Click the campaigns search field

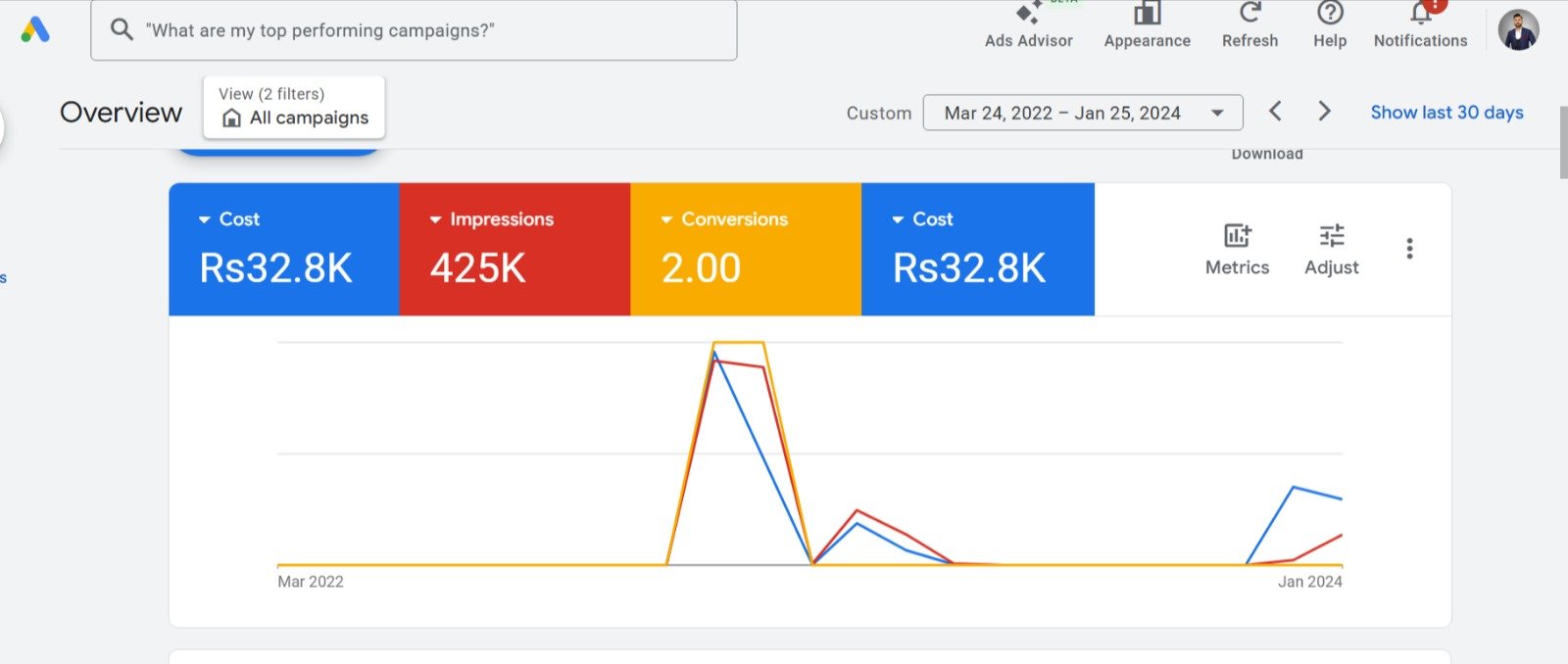(x=414, y=30)
